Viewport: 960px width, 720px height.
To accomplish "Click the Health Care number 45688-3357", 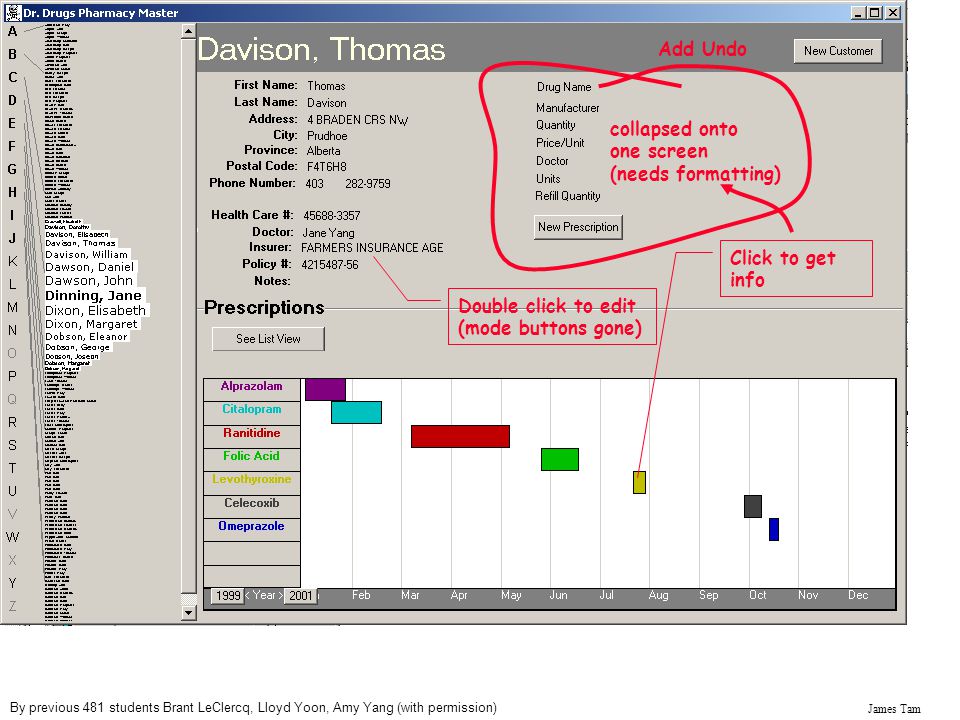I will tap(332, 216).
